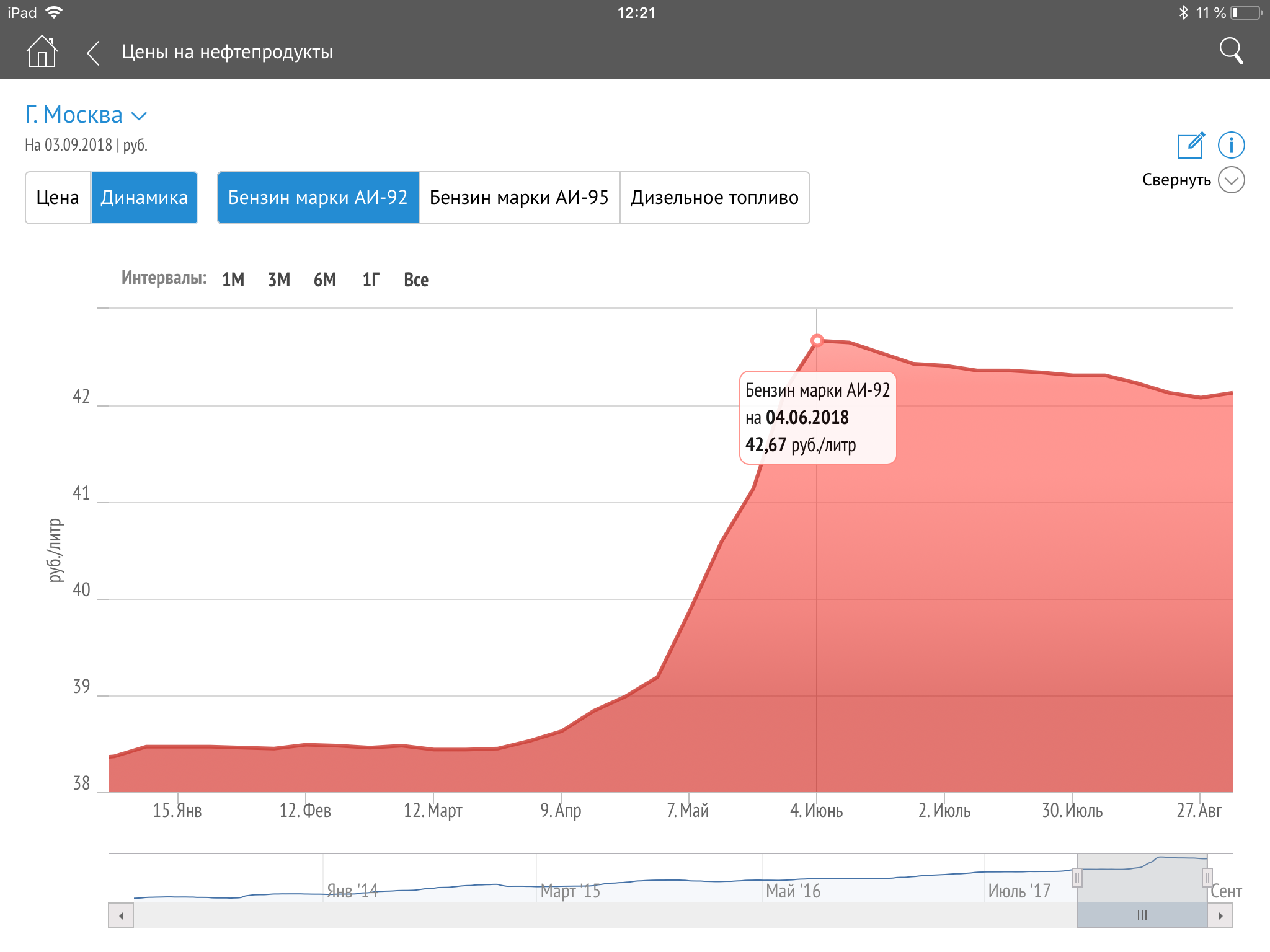
Task: Switch view to Динамика
Action: [144, 198]
